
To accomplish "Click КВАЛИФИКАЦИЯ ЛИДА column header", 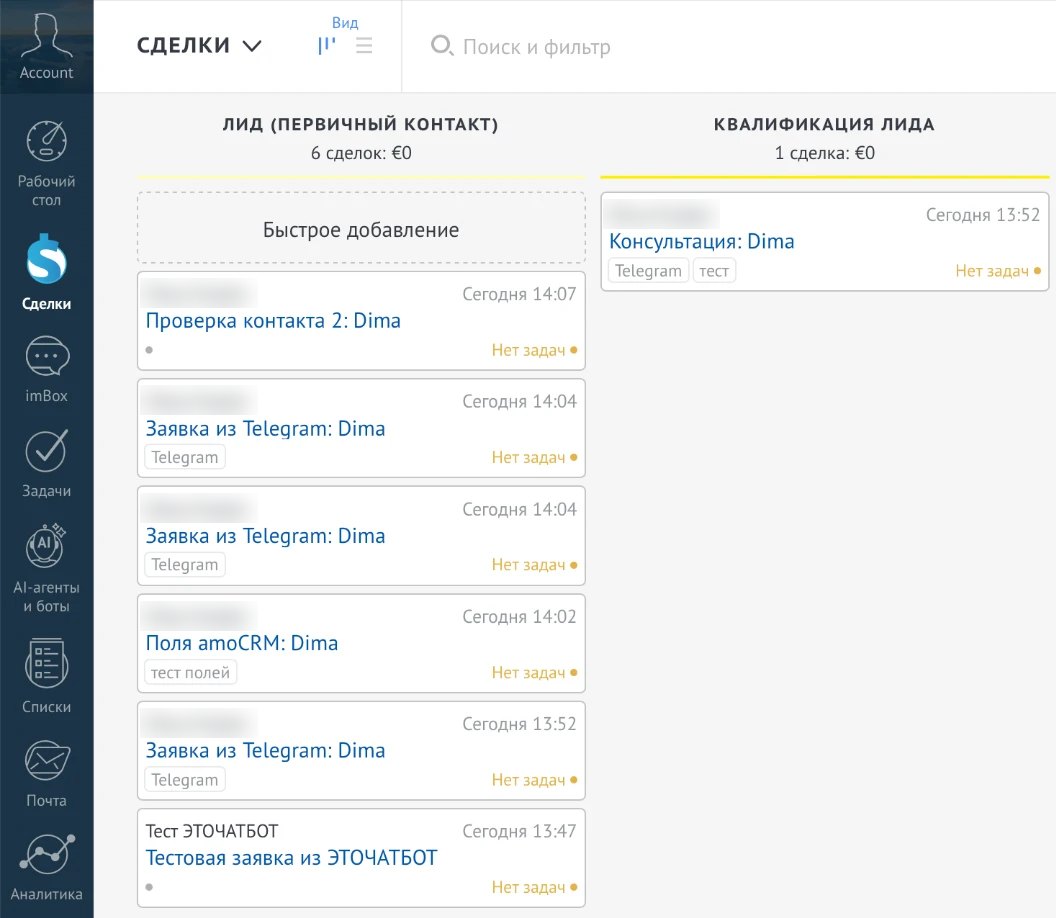I will (824, 125).
